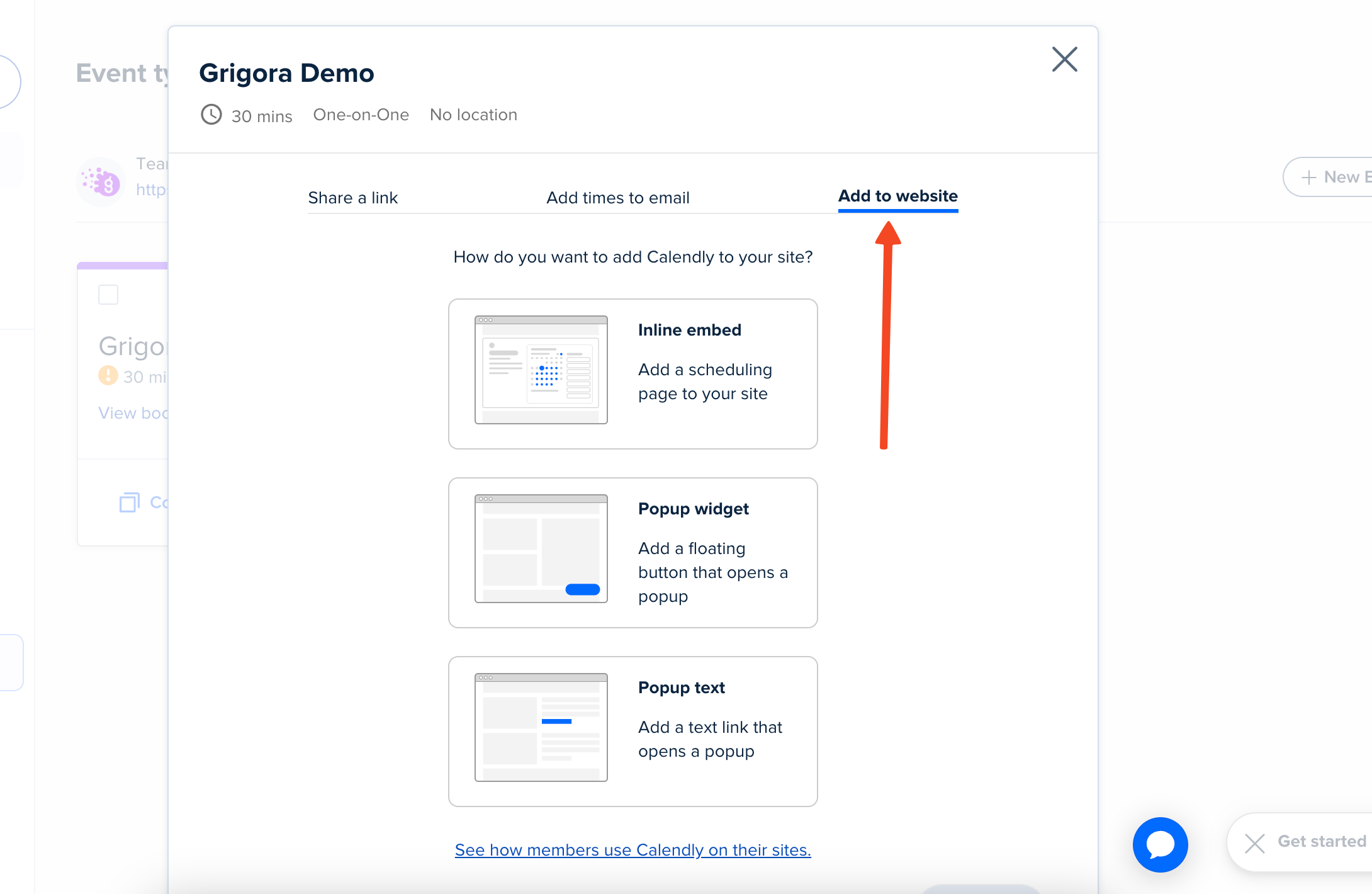Open the blue chat support bubble
Viewport: 1372px width, 894px height.
pos(1160,844)
